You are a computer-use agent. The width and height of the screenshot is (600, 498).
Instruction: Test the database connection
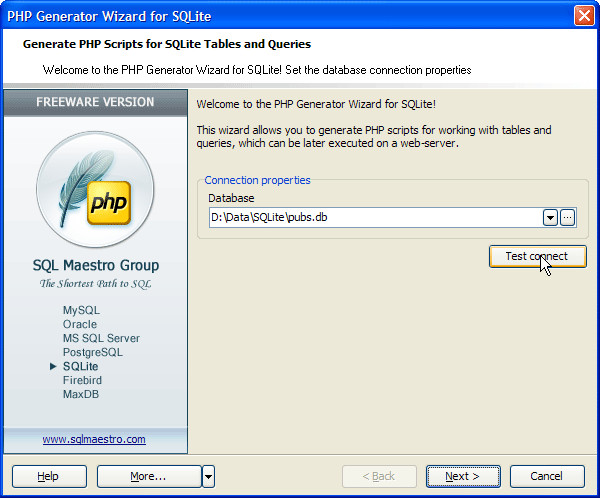[538, 256]
